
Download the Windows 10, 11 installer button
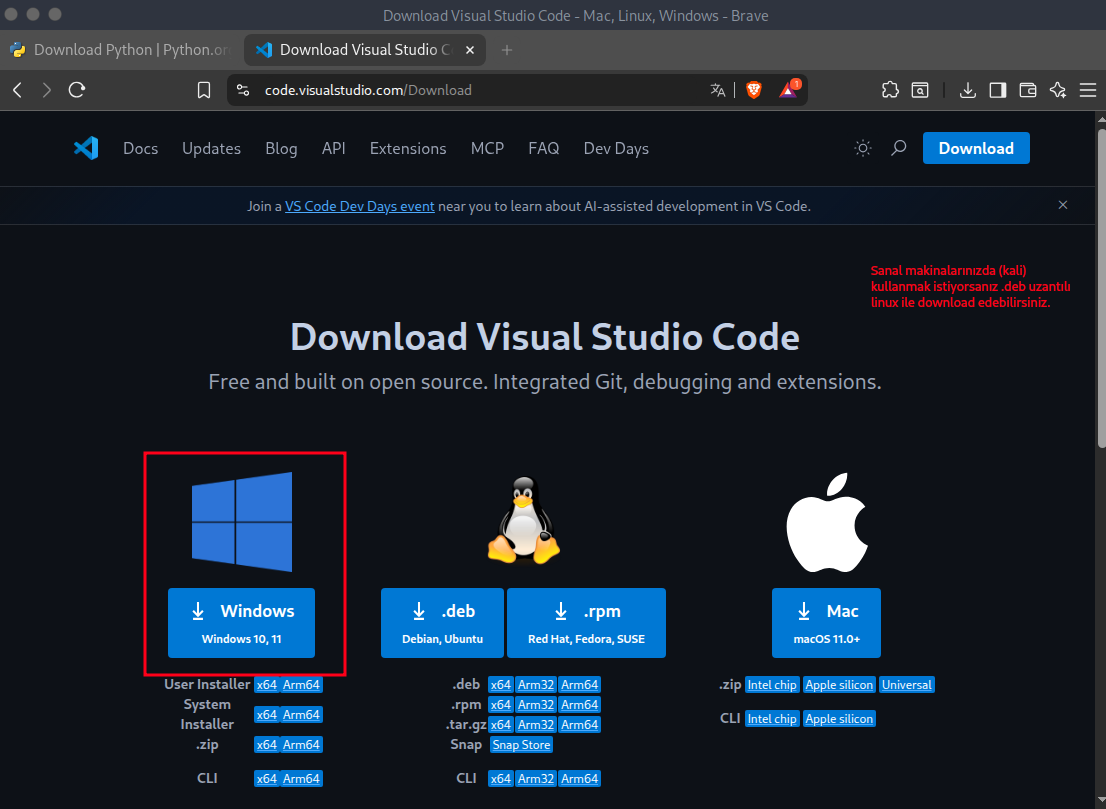(x=241, y=623)
